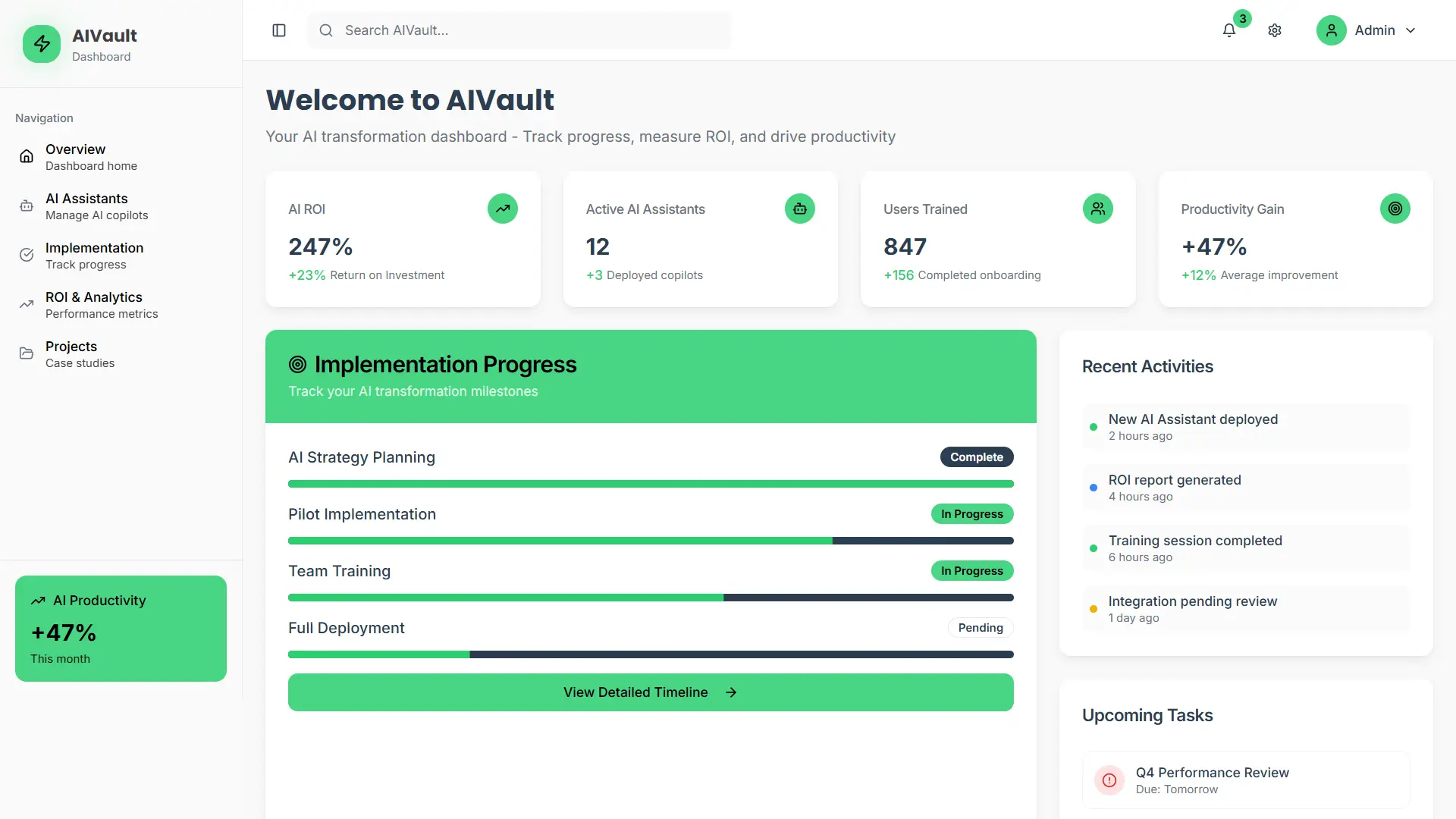Click the blue dot beside ROI report generated
Image resolution: width=1456 pixels, height=819 pixels.
point(1094,488)
